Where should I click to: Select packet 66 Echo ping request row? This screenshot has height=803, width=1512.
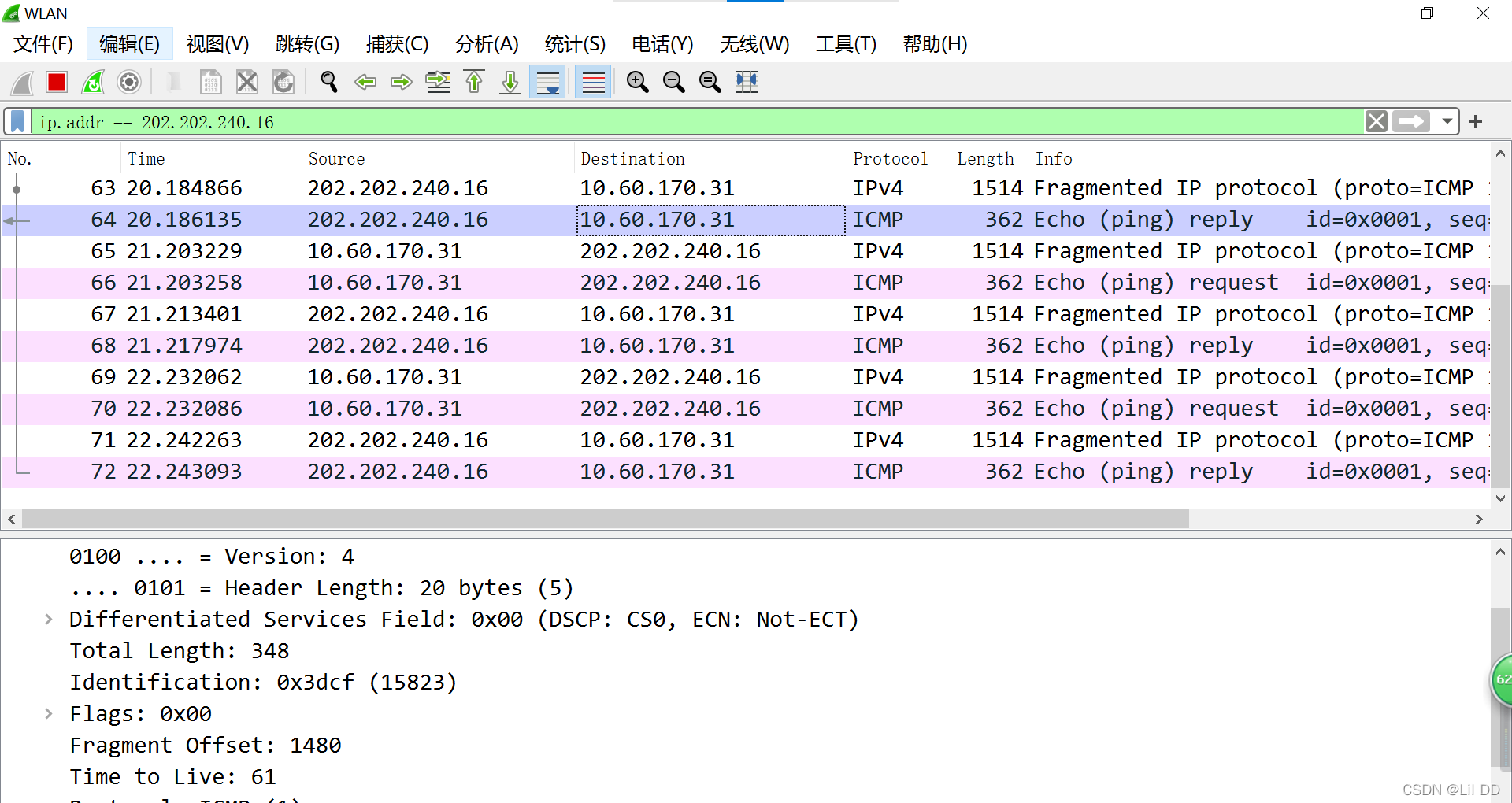(x=745, y=283)
